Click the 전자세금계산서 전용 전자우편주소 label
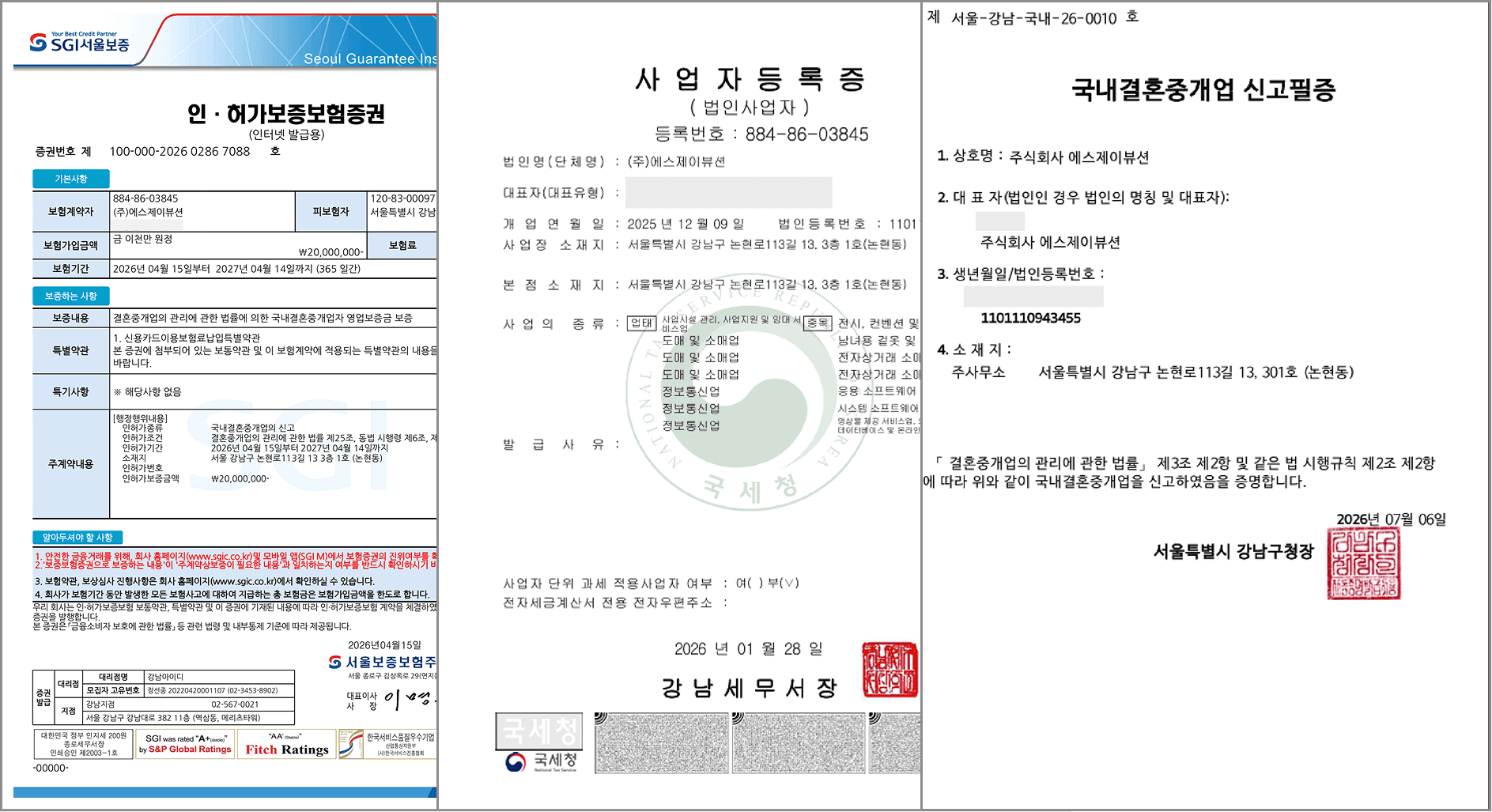This screenshot has width=1492, height=812. 608,602
